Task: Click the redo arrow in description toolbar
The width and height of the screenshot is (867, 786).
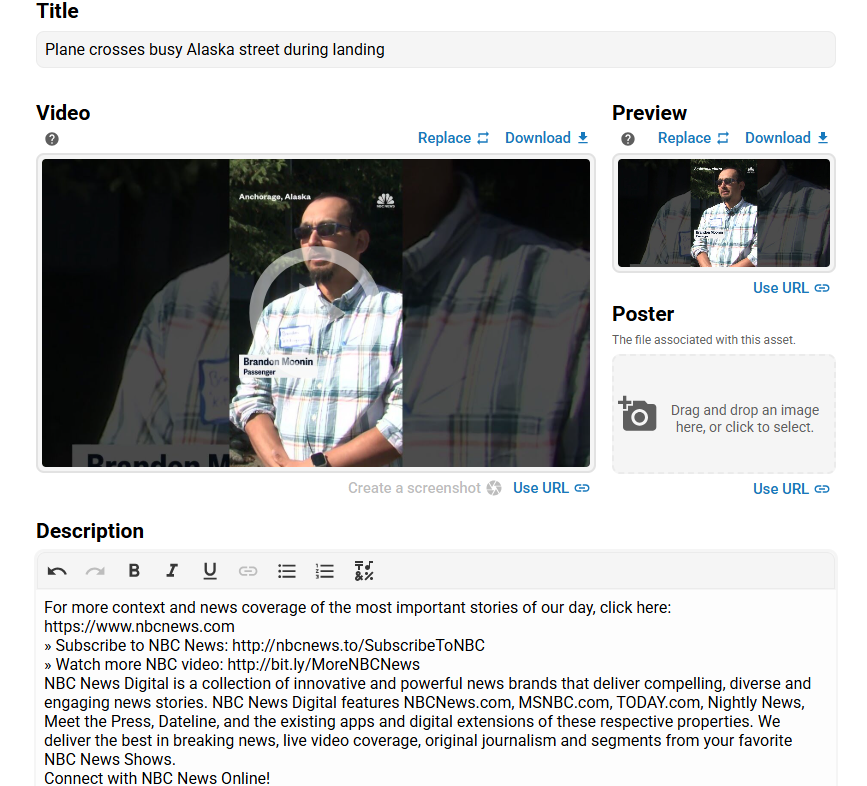Action: coord(95,571)
